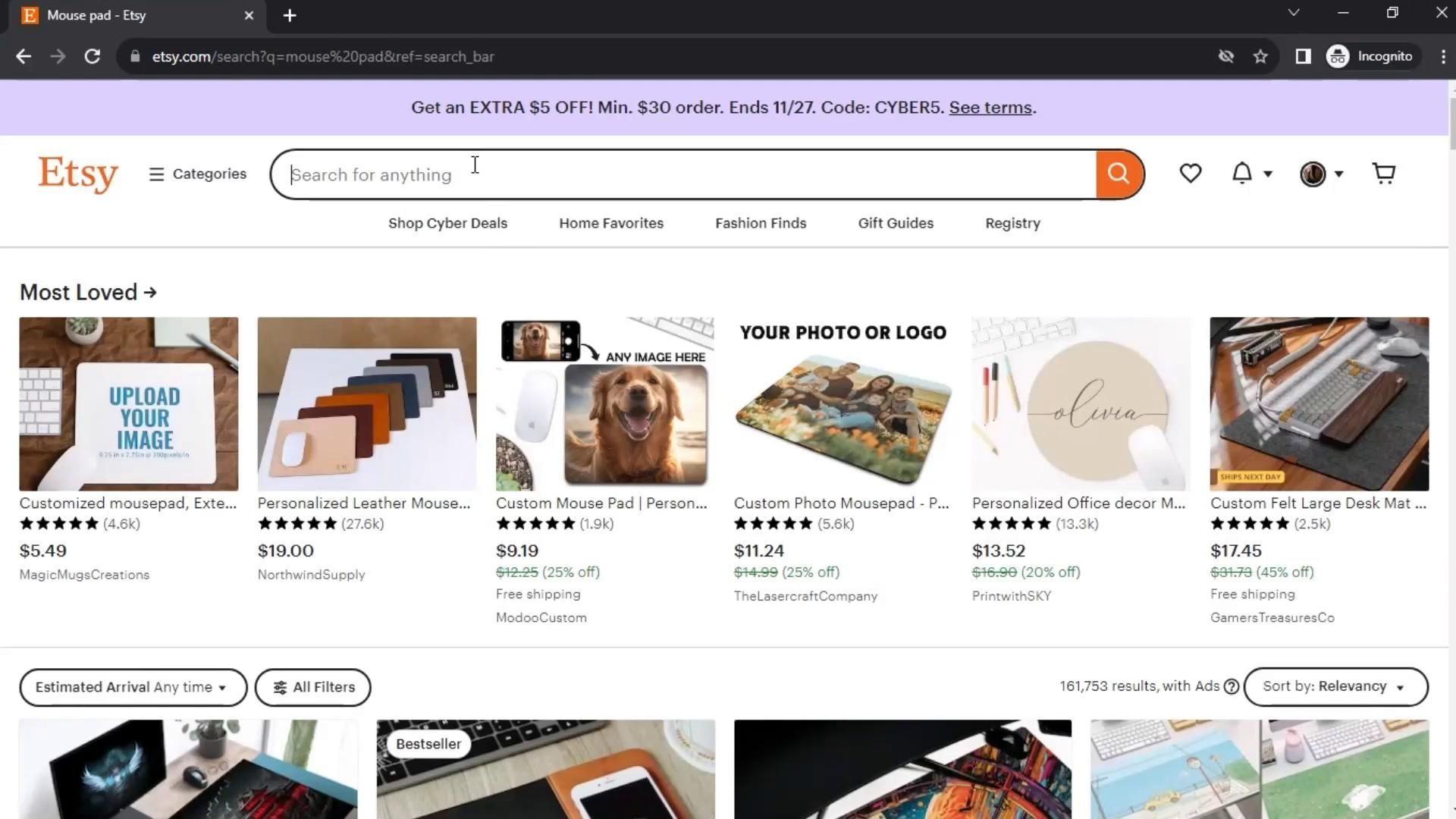Click third-party cookies blocked eye icon

pos(1225,57)
